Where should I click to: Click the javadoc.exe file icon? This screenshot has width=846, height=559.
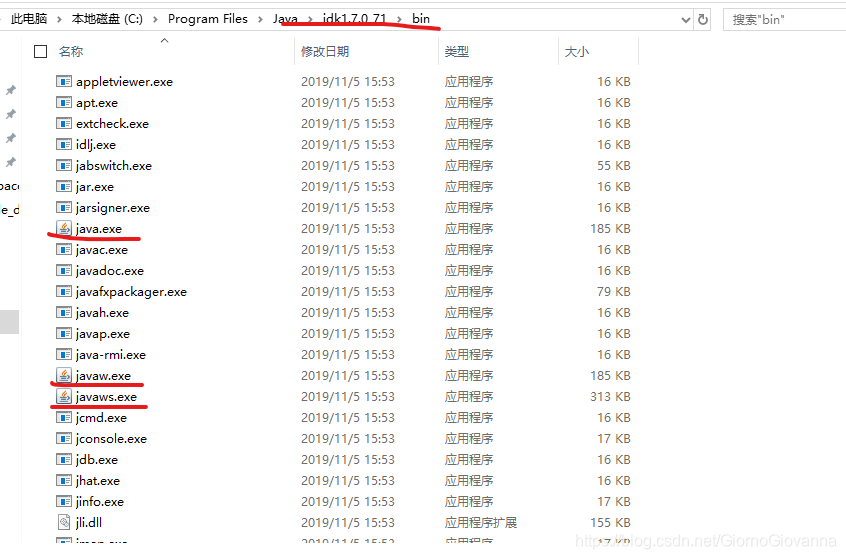pos(64,271)
